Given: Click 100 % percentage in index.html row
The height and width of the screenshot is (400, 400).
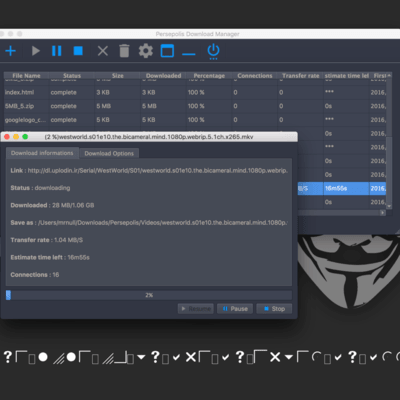Looking at the screenshot, I should point(196,92).
